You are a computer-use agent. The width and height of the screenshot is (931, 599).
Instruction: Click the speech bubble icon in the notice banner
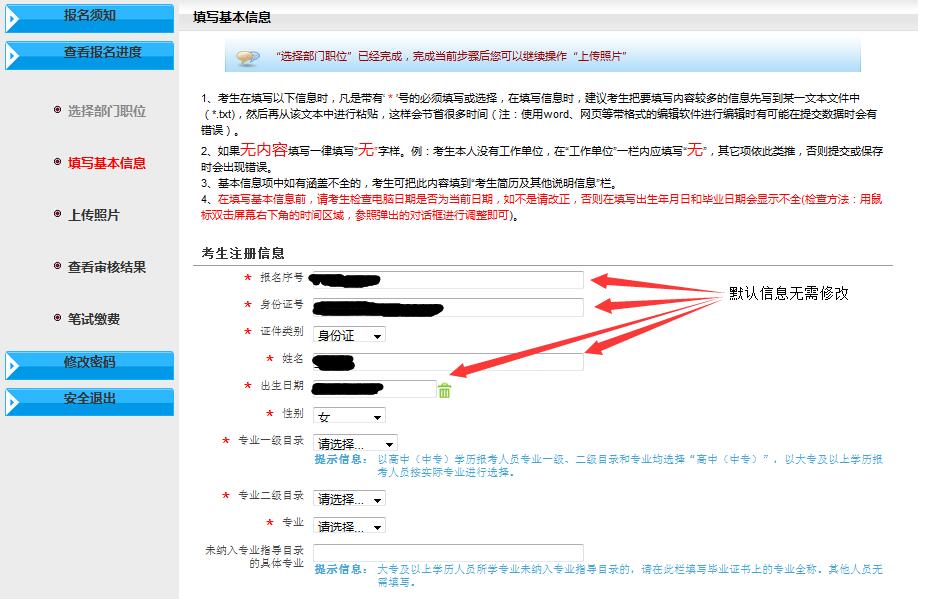click(x=248, y=58)
